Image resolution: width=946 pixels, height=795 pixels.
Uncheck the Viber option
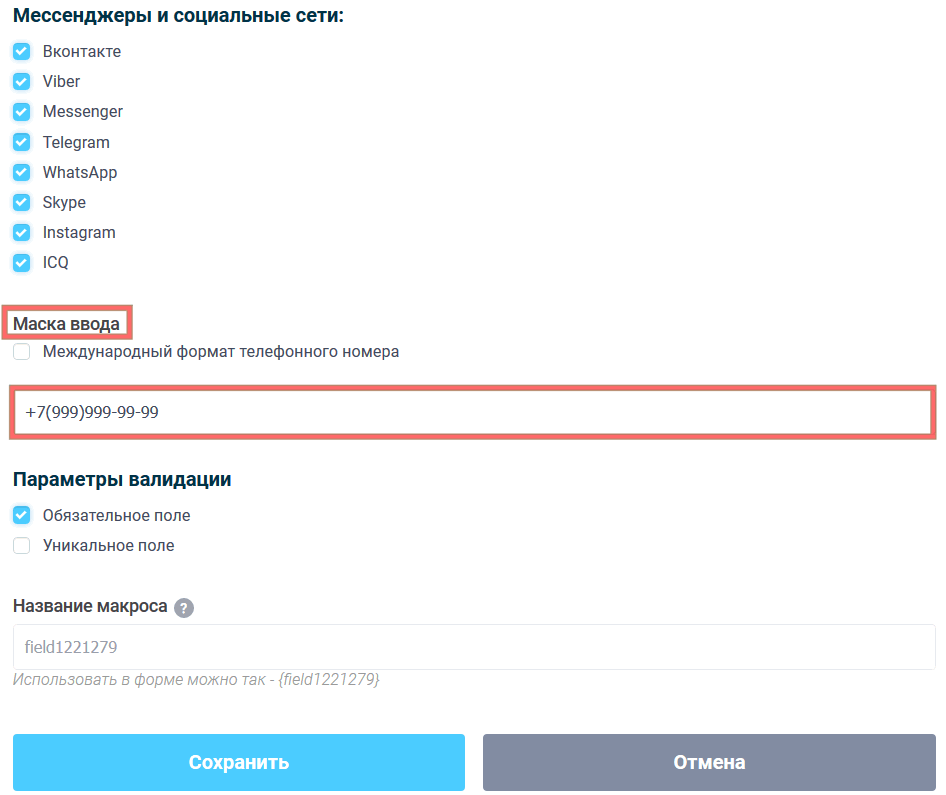pos(21,81)
